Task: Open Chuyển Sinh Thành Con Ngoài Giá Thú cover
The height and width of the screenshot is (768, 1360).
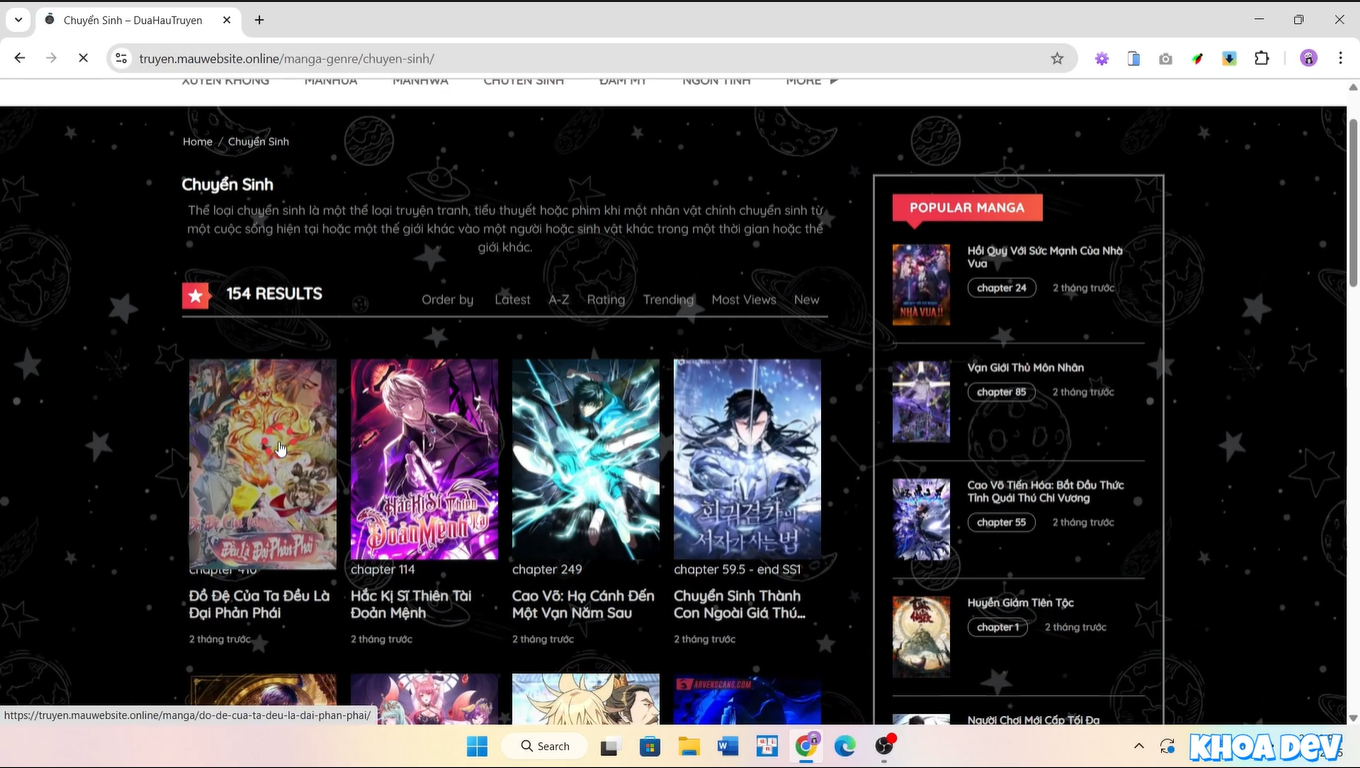Action: point(747,459)
